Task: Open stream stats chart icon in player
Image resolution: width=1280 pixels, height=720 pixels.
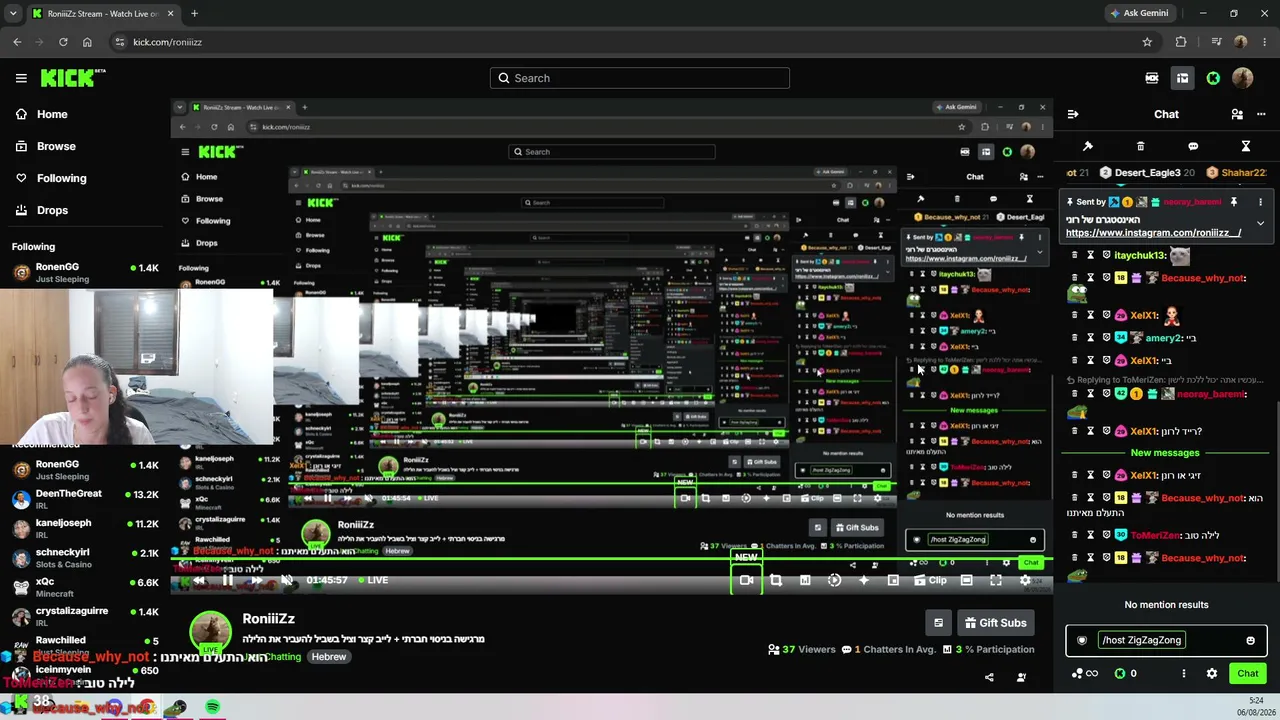Action: [805, 580]
